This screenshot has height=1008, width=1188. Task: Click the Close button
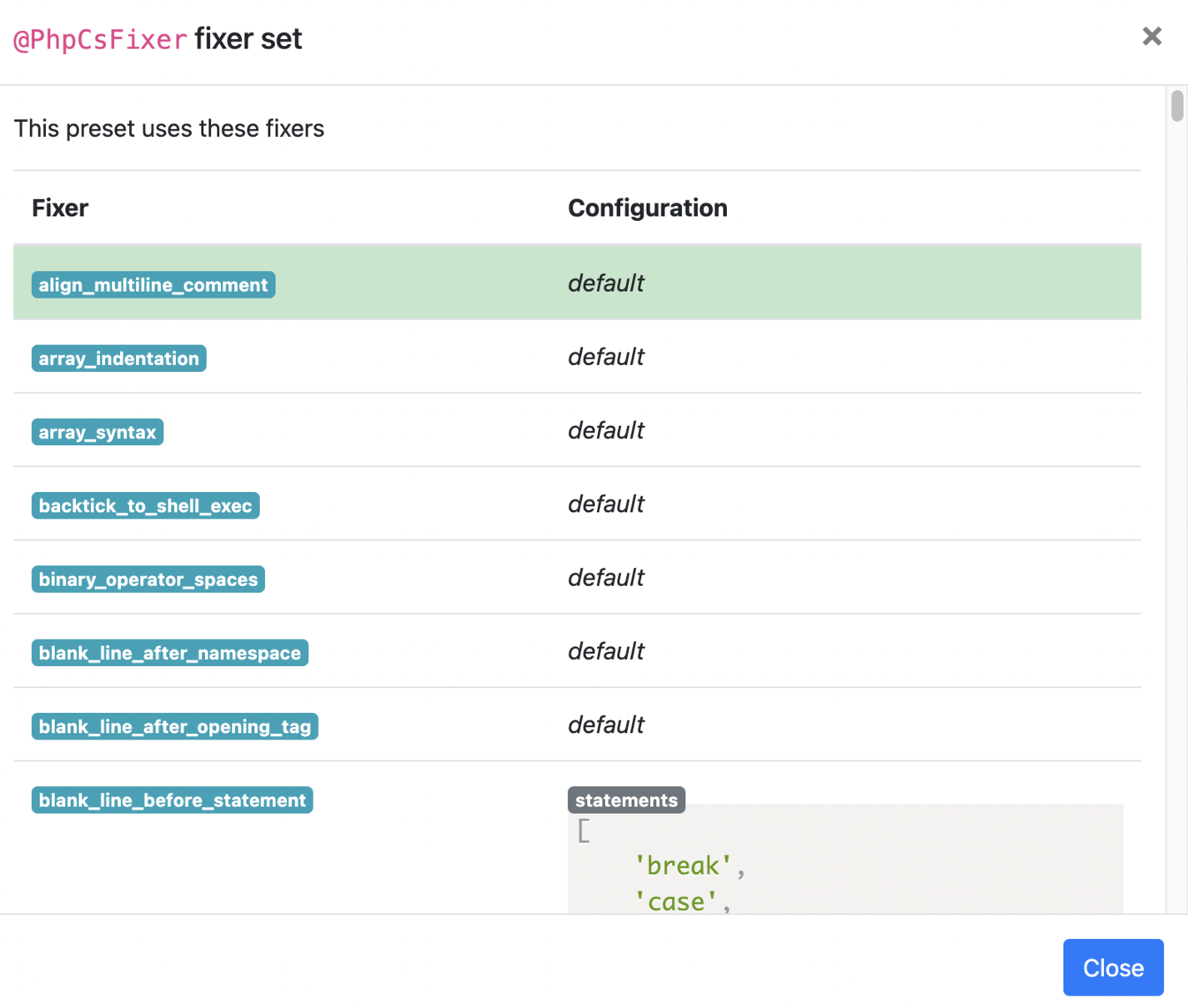(1113, 967)
